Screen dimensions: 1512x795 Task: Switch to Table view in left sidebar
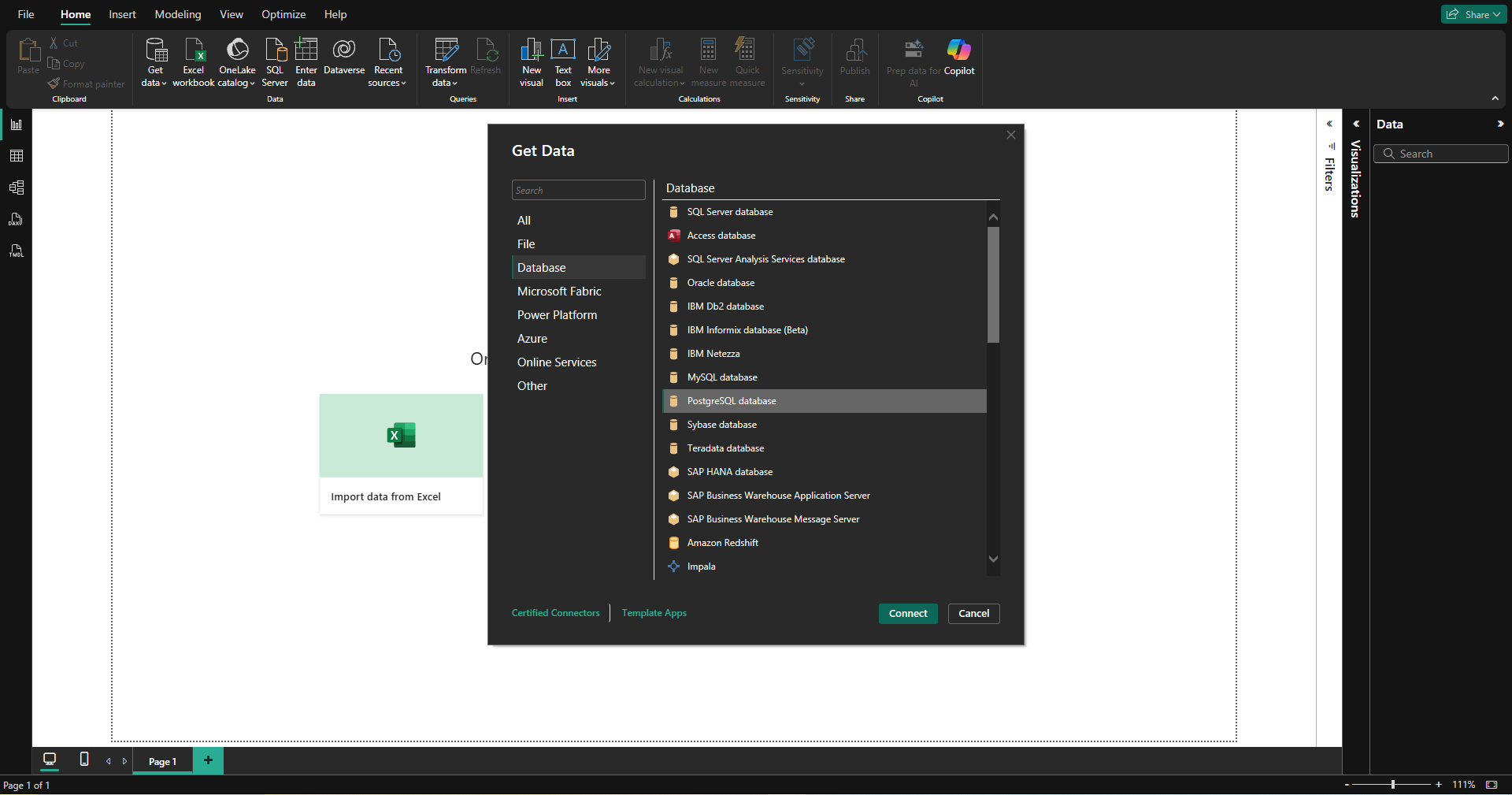pos(17,156)
